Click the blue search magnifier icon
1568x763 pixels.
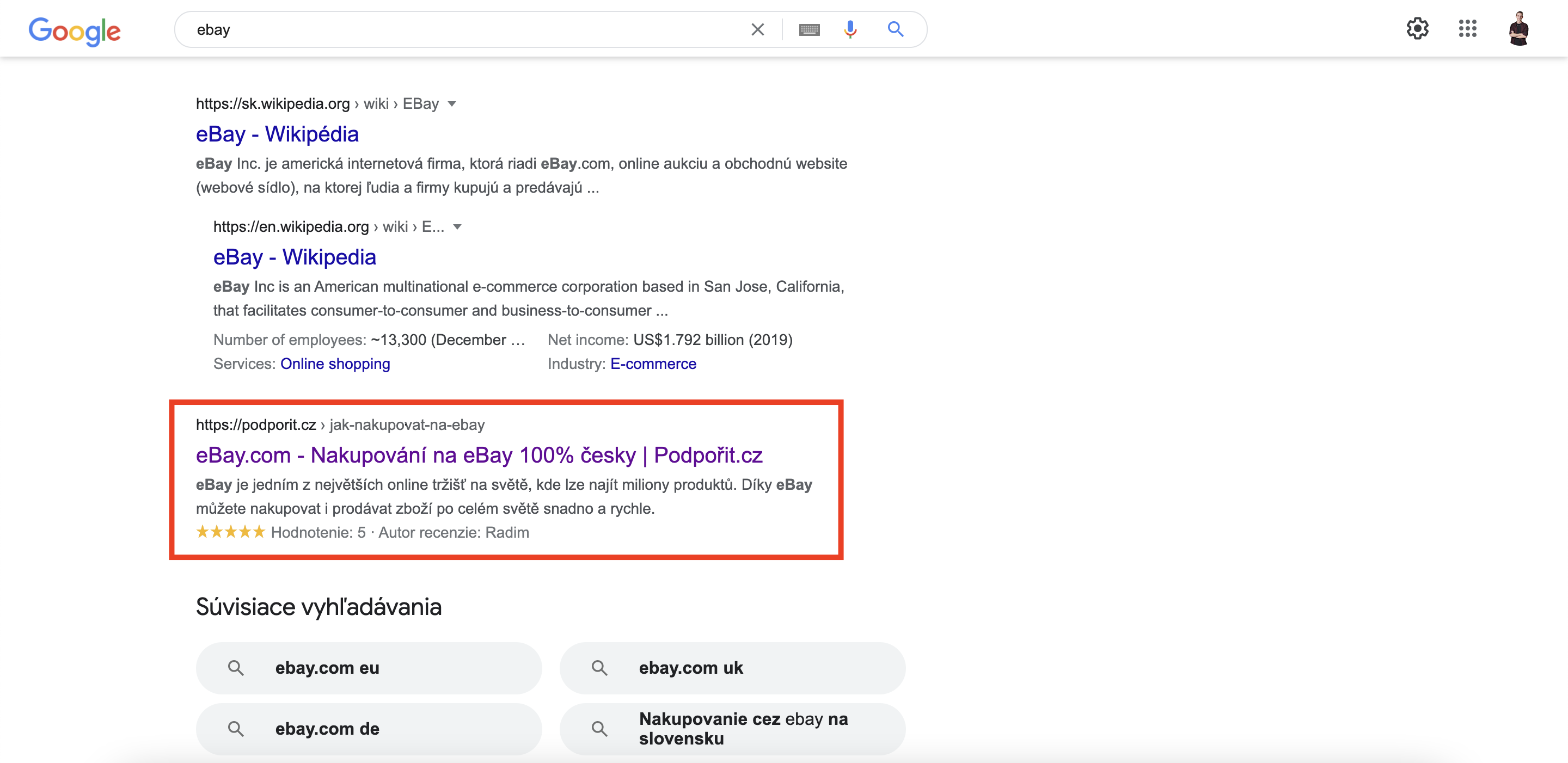(x=895, y=29)
